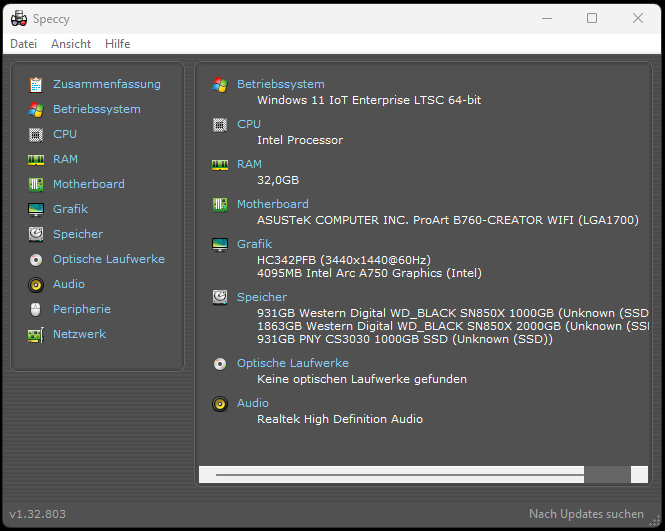Click the Grafik monitor icon in sidebar
Viewport: 665px width, 531px height.
36,210
